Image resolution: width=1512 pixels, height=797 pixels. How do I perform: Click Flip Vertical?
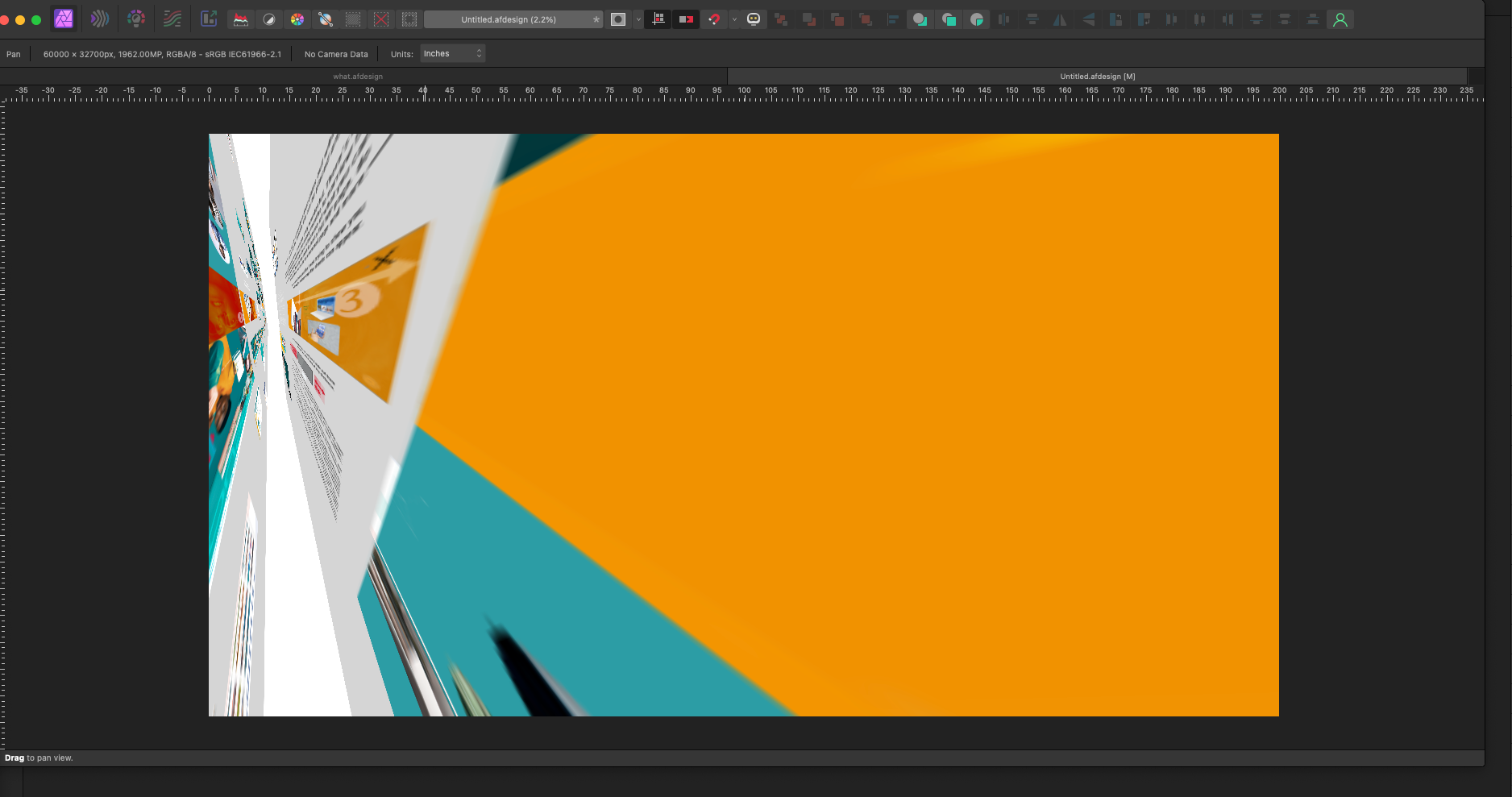(x=1088, y=19)
